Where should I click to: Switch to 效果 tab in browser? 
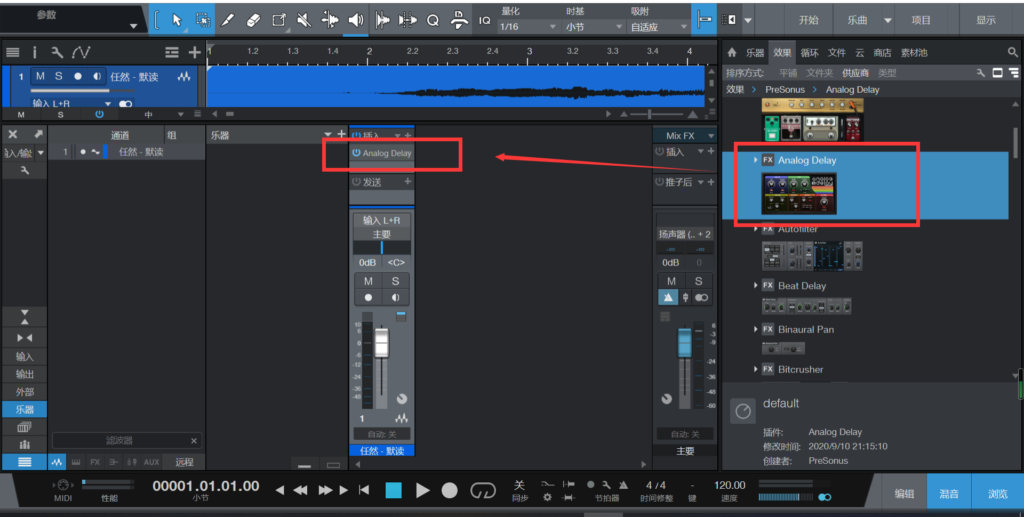(x=782, y=53)
